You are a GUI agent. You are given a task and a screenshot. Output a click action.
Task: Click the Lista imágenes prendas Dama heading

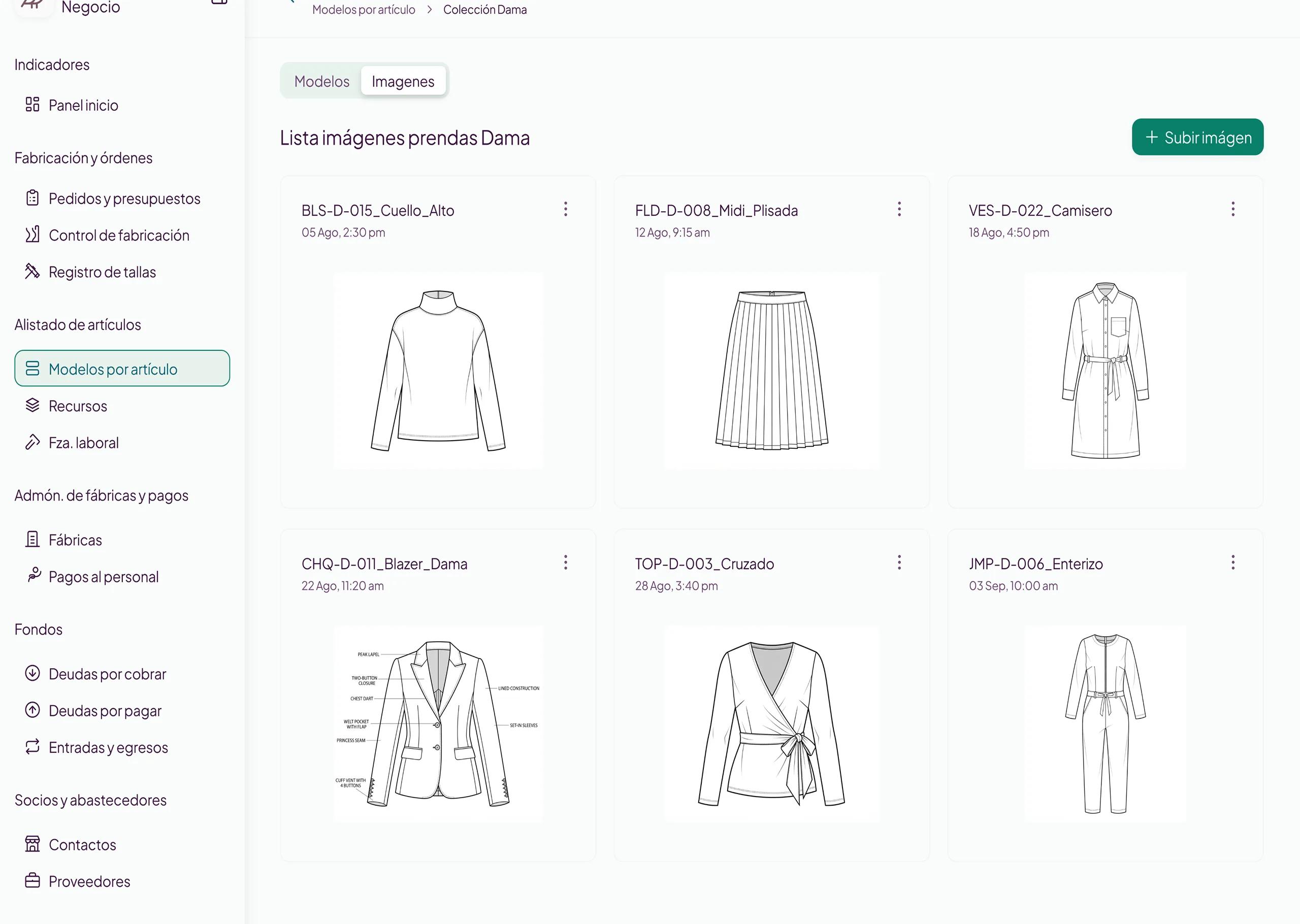point(405,138)
